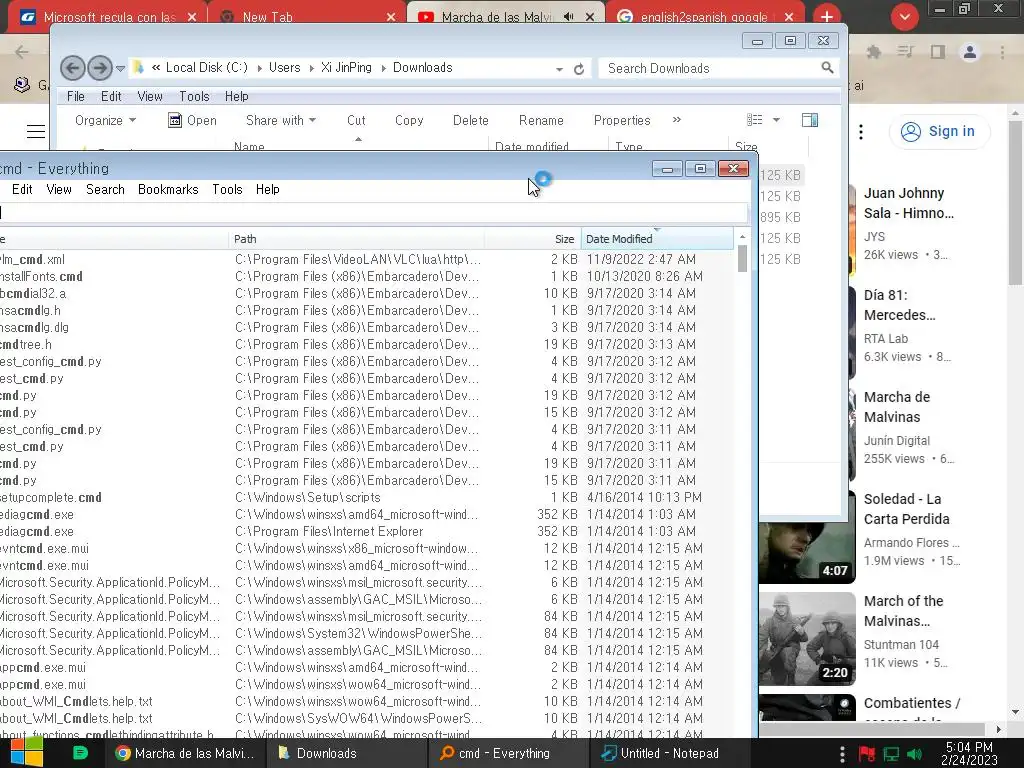Change view icon in Explorer toolbar

(x=754, y=120)
